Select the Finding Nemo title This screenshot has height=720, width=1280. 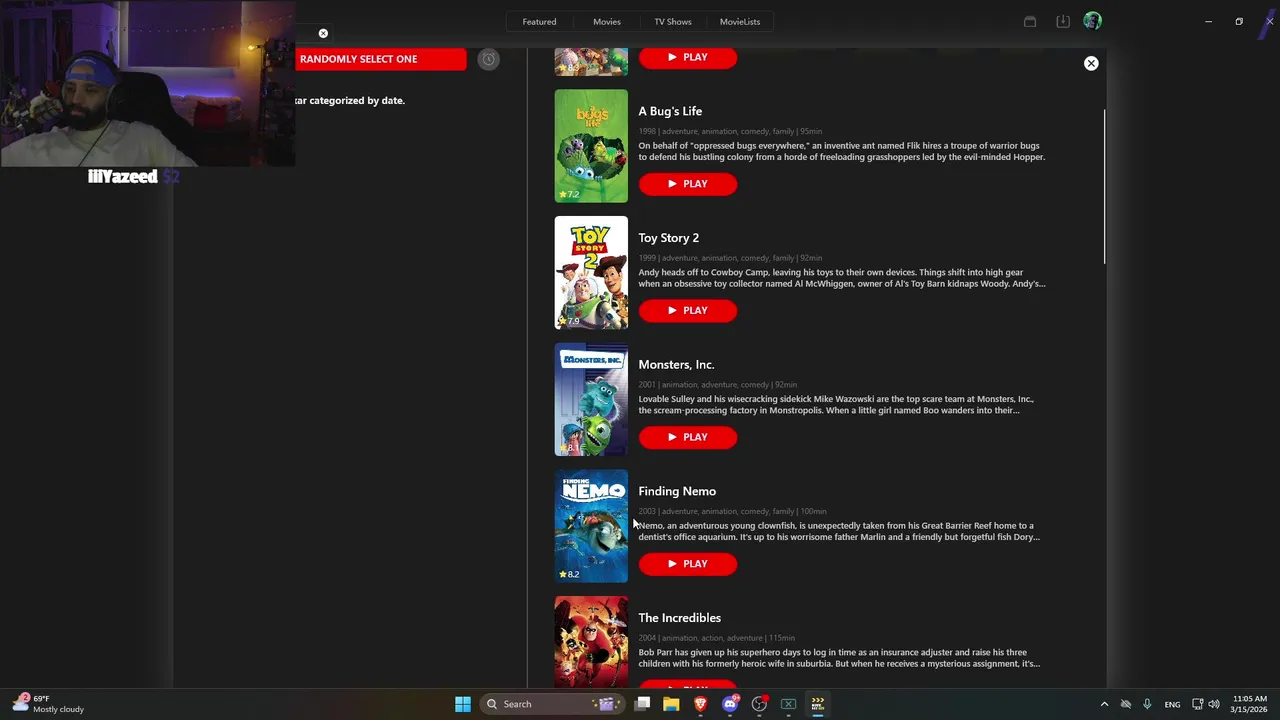pos(677,491)
